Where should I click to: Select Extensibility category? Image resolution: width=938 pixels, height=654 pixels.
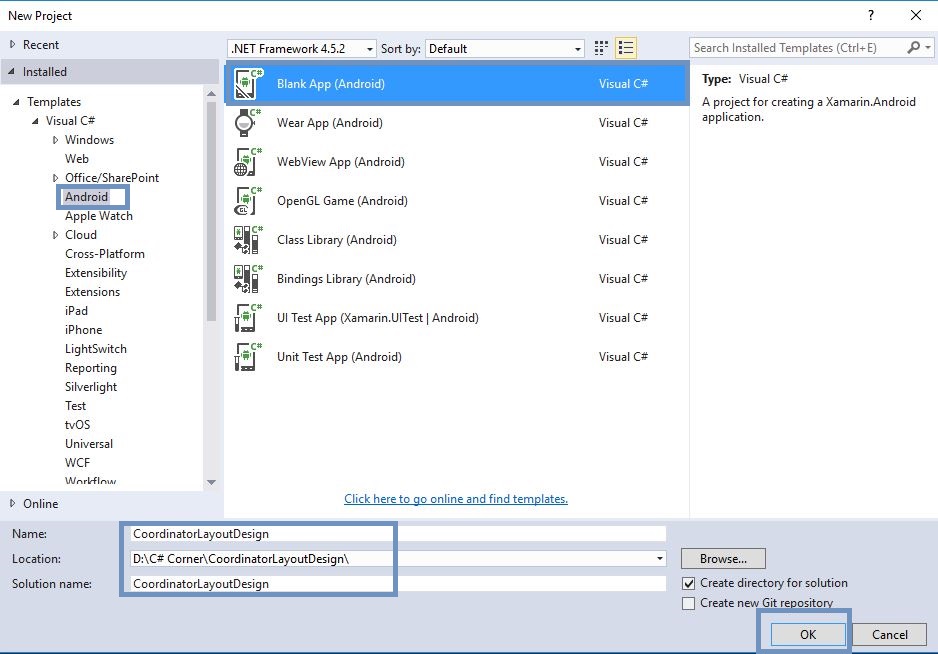96,273
